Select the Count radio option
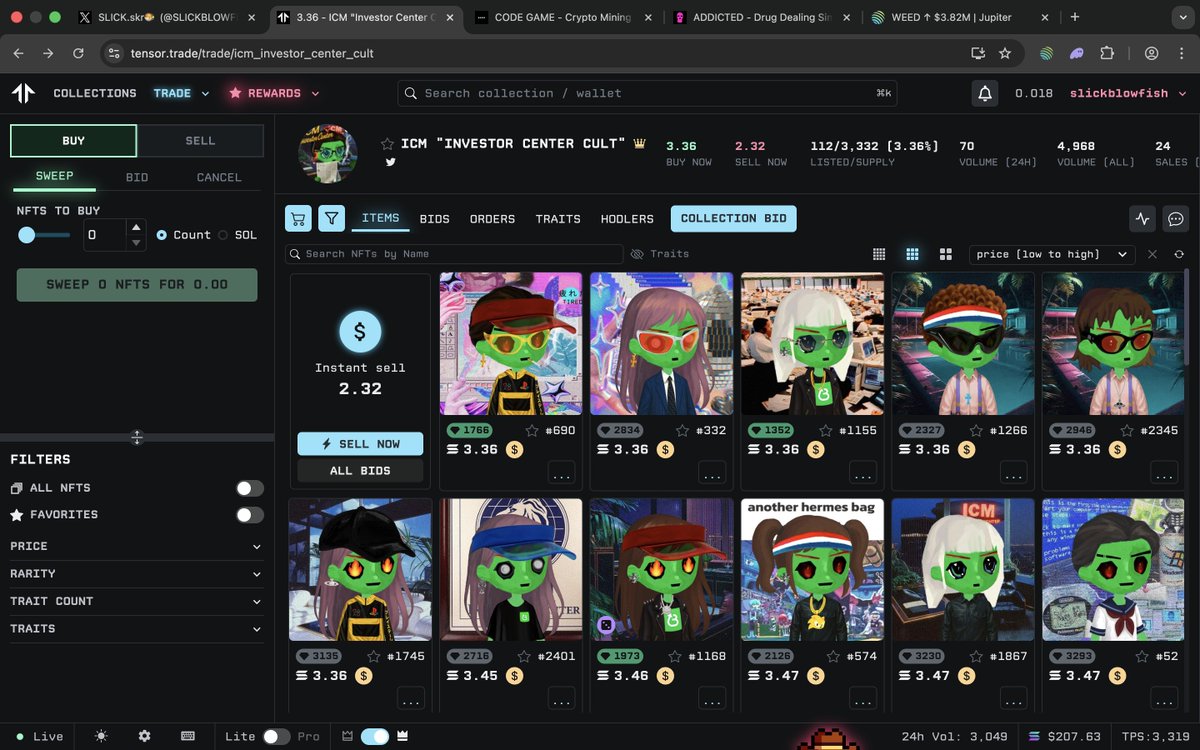This screenshot has height=750, width=1200. point(162,235)
